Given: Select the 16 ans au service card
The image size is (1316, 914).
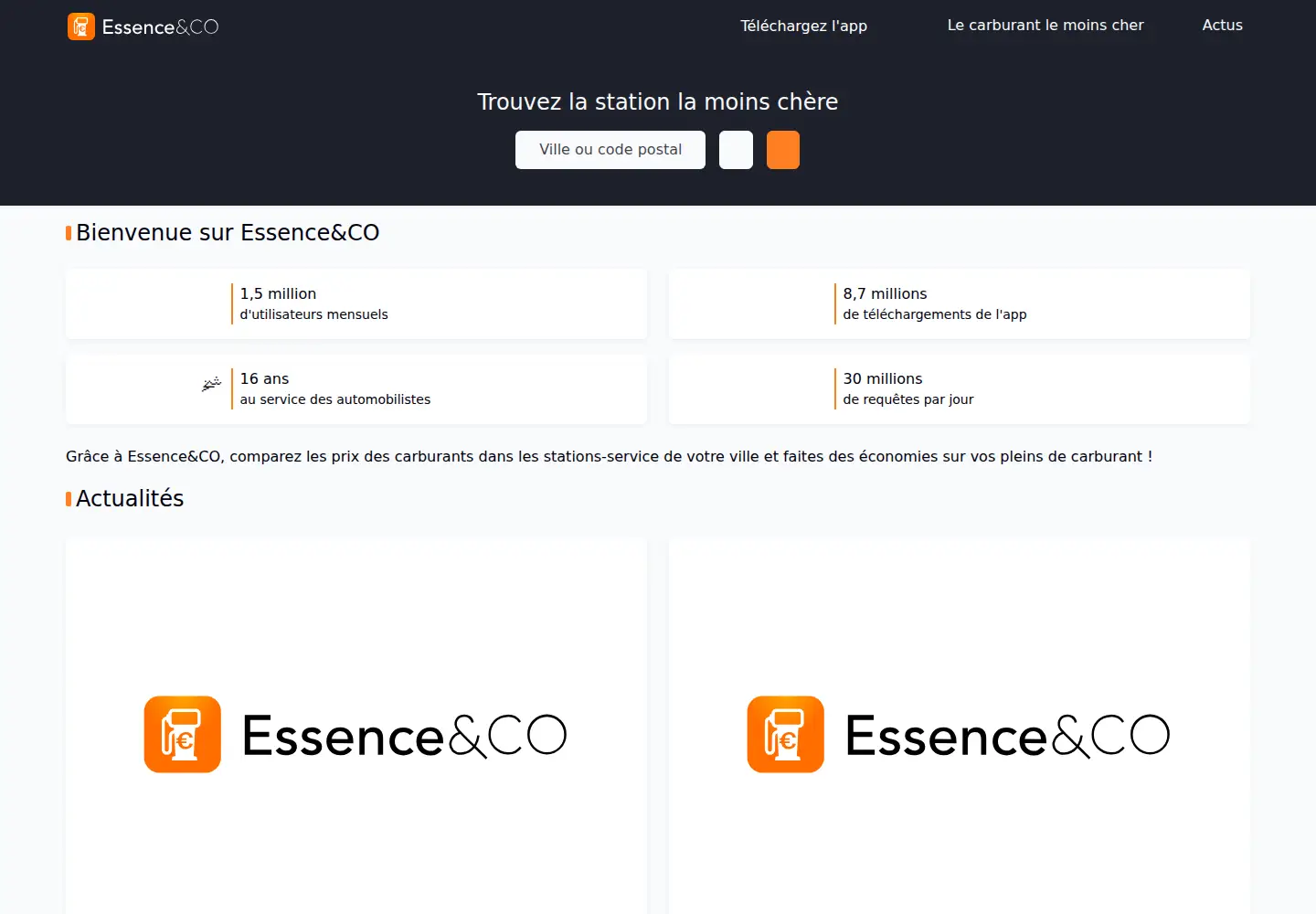Looking at the screenshot, I should point(356,388).
